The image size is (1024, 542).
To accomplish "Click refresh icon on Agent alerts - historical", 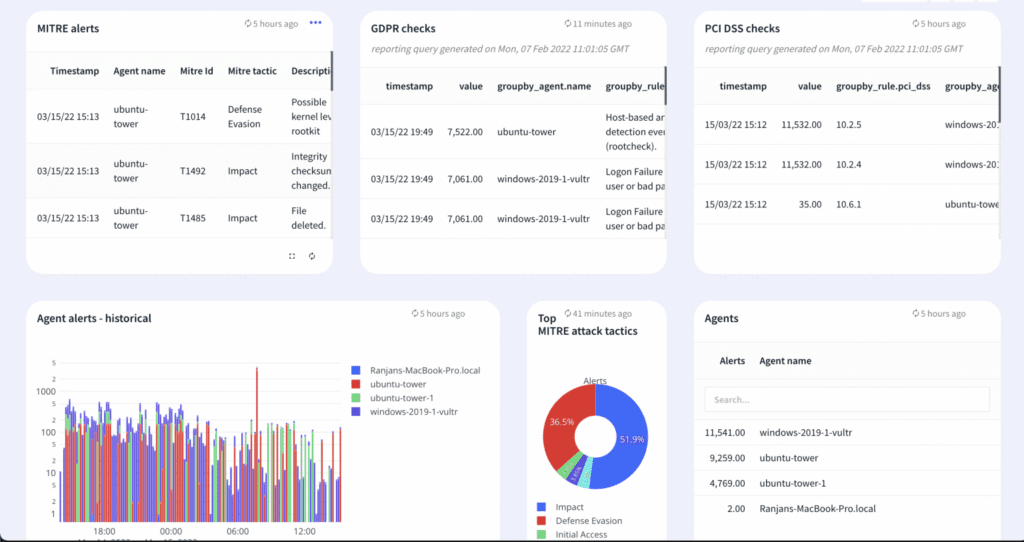I will pos(415,313).
